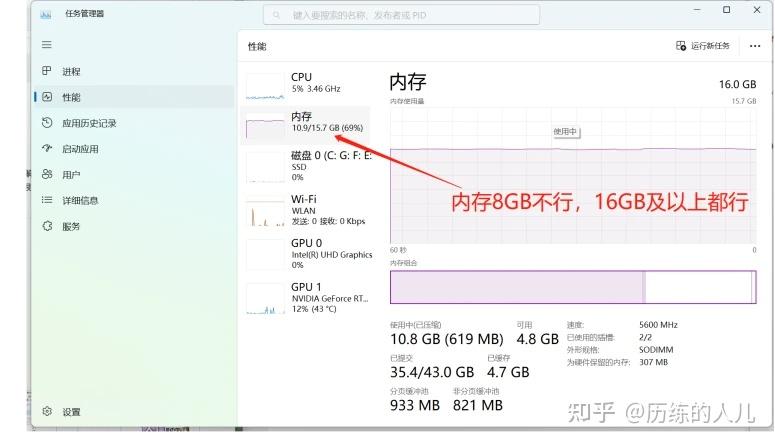Click the 4.8 GB available value

[537, 339]
